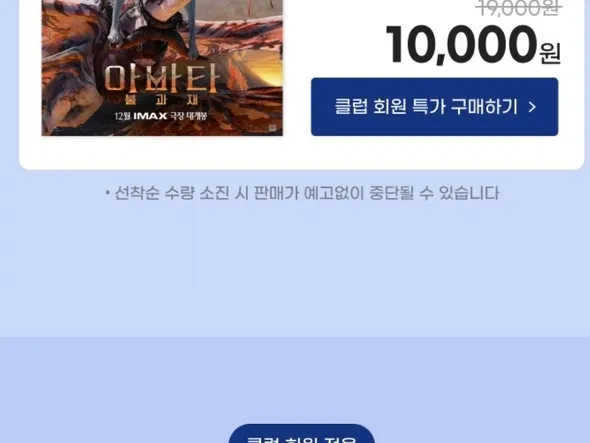This screenshot has height=443, width=590.
Task: Click the crossed-out 19,000원 original price
Action: tap(519, 8)
